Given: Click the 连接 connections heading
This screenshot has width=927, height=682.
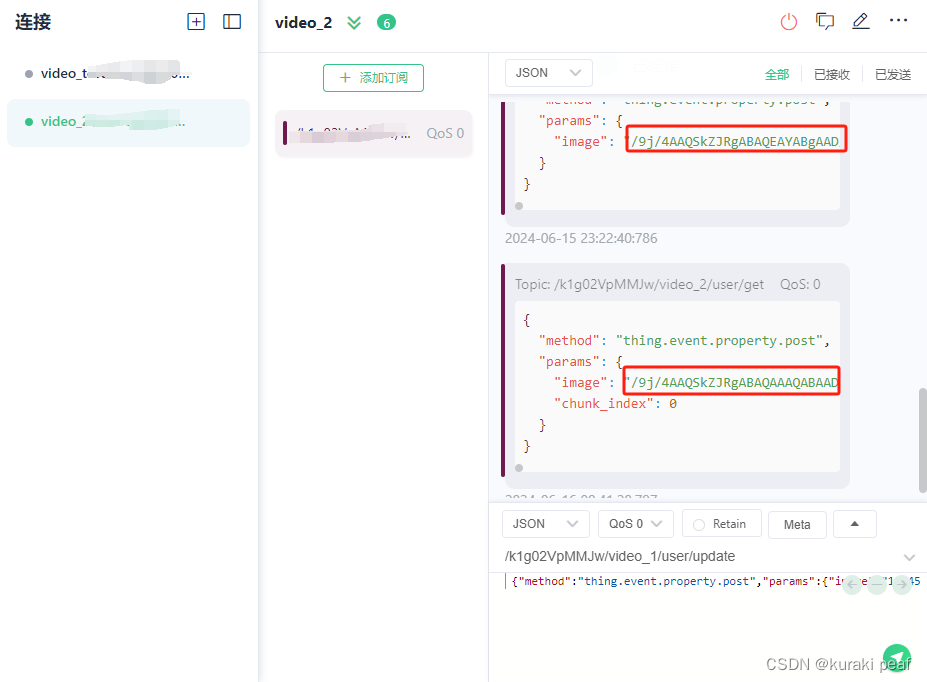Looking at the screenshot, I should (x=33, y=22).
